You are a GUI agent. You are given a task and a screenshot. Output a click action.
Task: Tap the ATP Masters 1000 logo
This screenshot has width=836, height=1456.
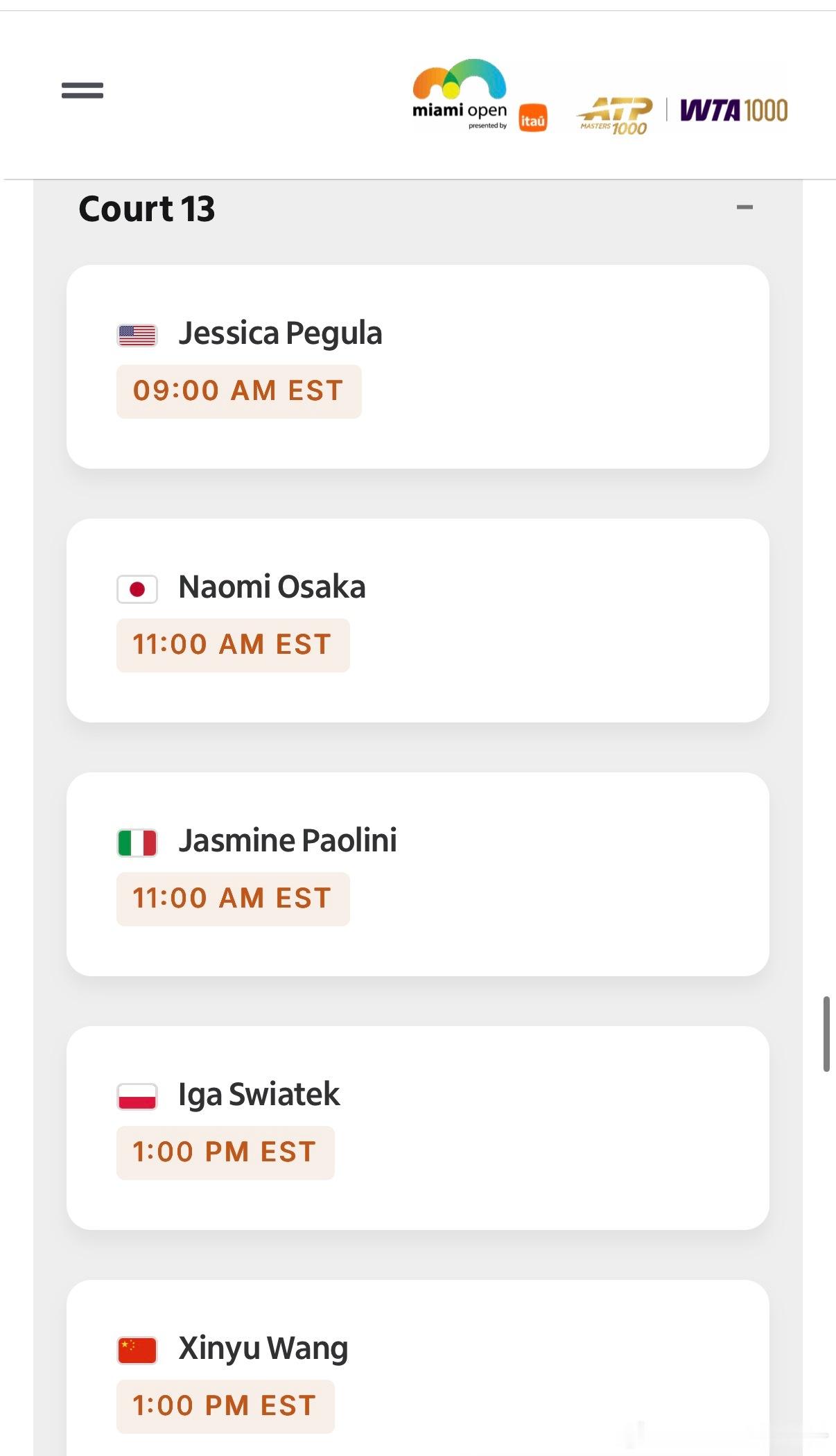(x=615, y=116)
